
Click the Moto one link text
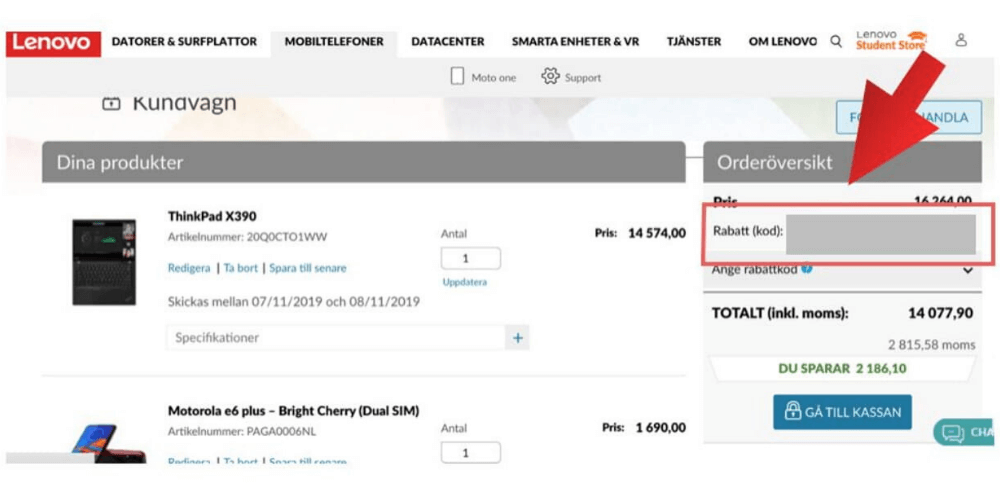coord(494,78)
